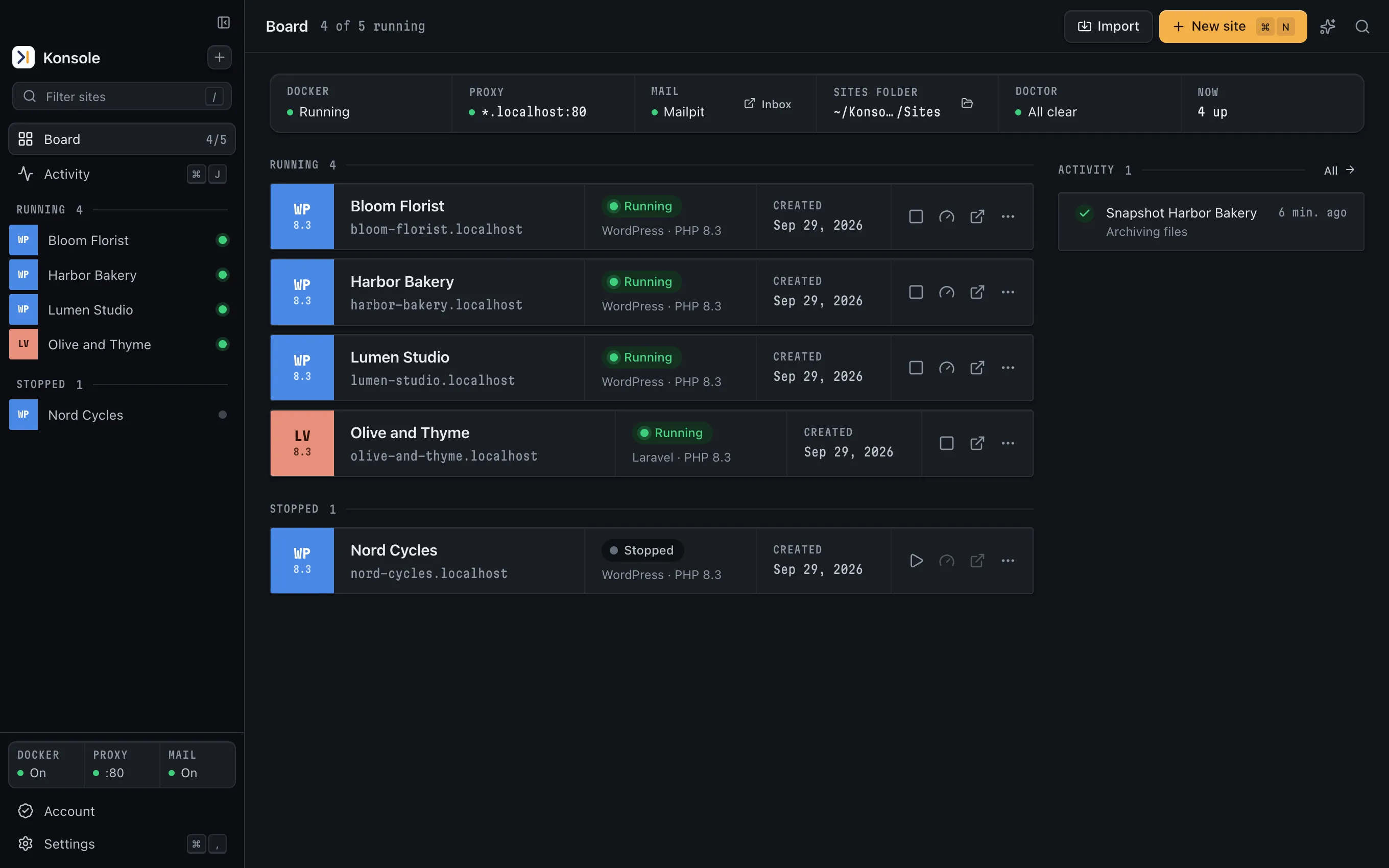Select Nord Cycles in sidebar list
Screen dimensions: 1389x868
coord(122,415)
